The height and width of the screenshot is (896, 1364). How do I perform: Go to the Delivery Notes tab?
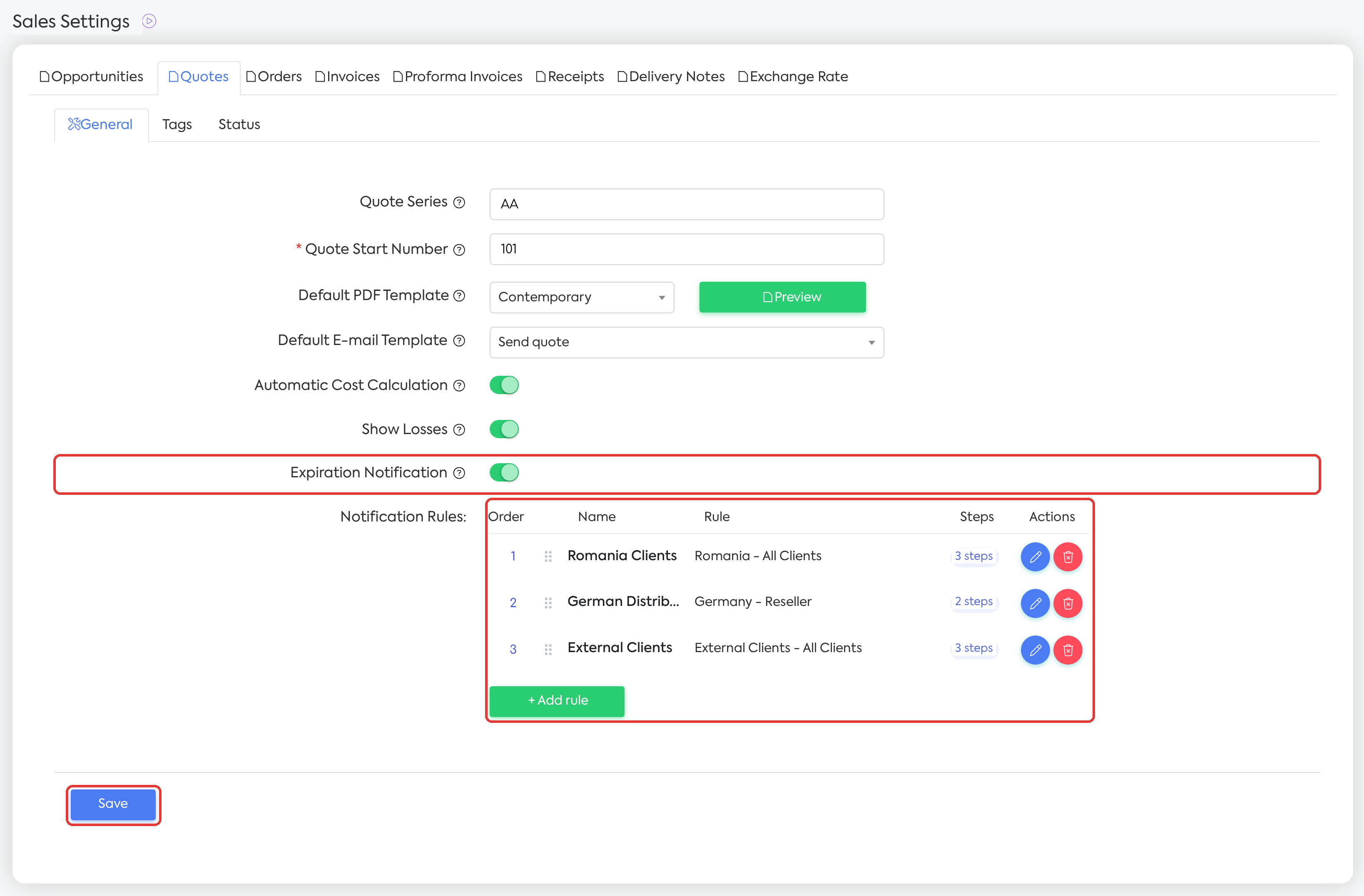click(x=670, y=77)
